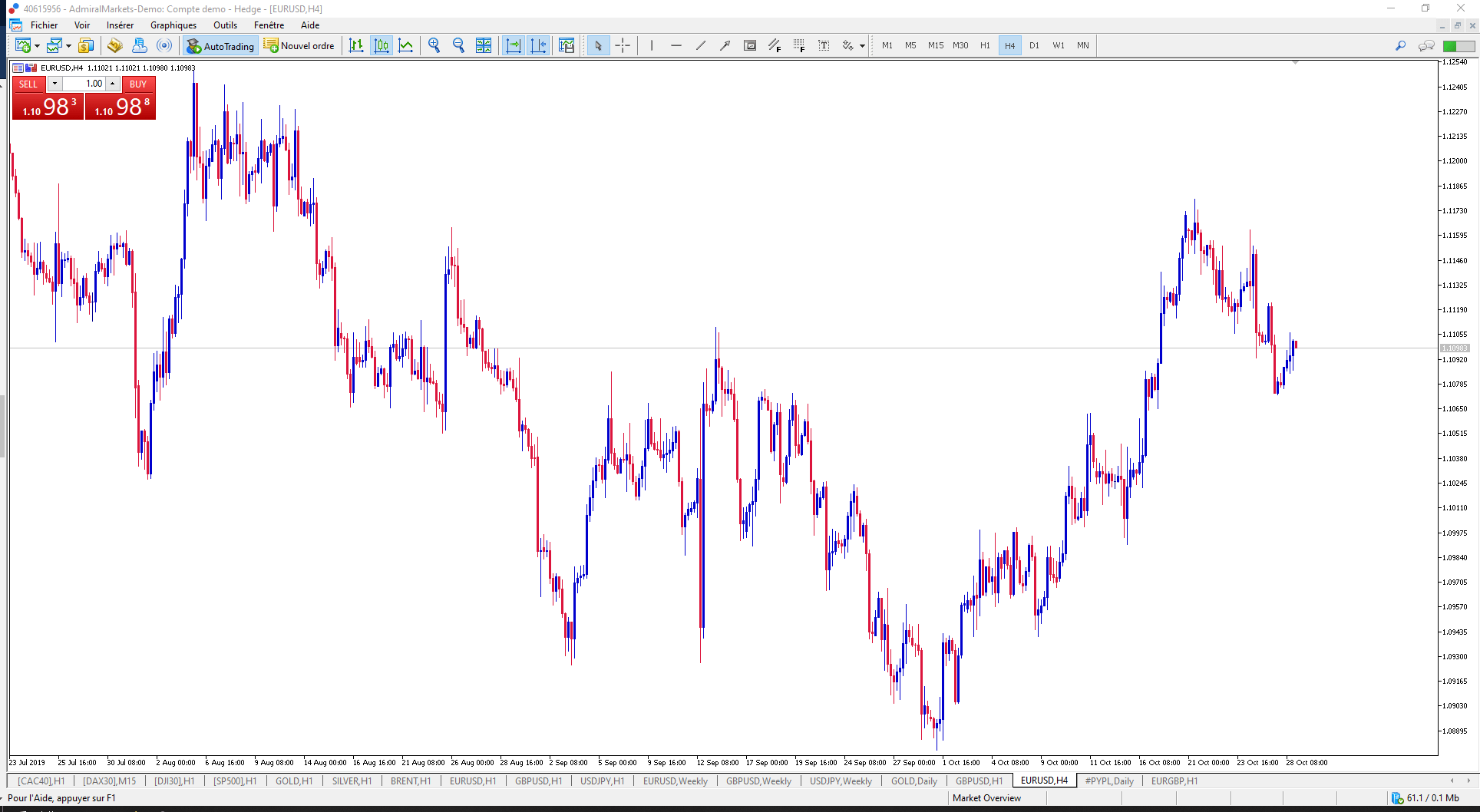Screen dimensions: 1480x812
Task: Click the Nouvel ordre button
Action: (299, 45)
